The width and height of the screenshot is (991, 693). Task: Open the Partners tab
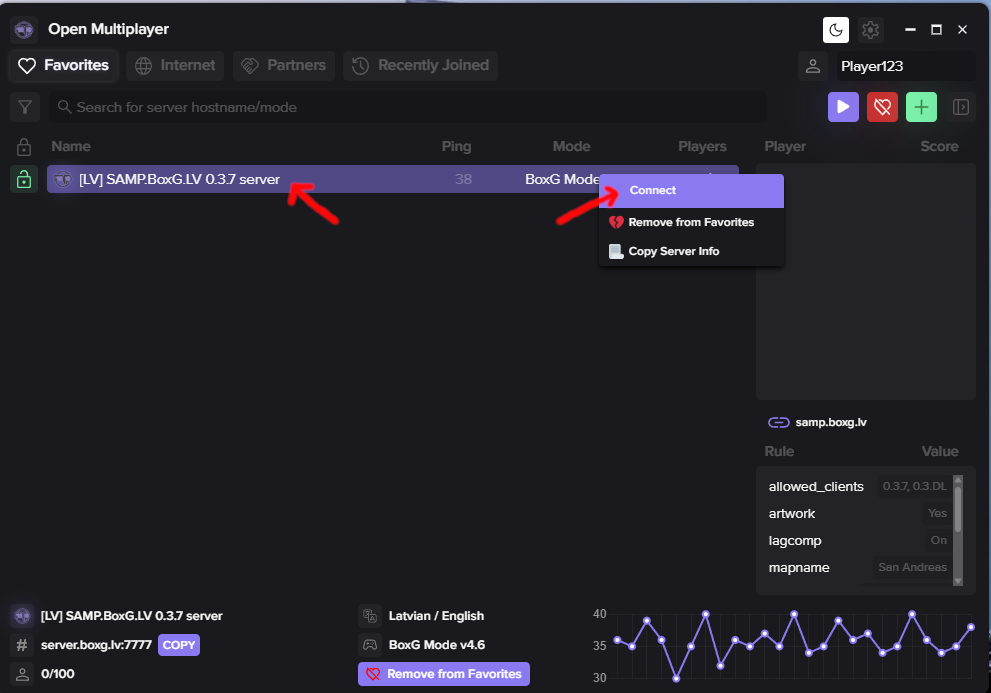(x=284, y=65)
